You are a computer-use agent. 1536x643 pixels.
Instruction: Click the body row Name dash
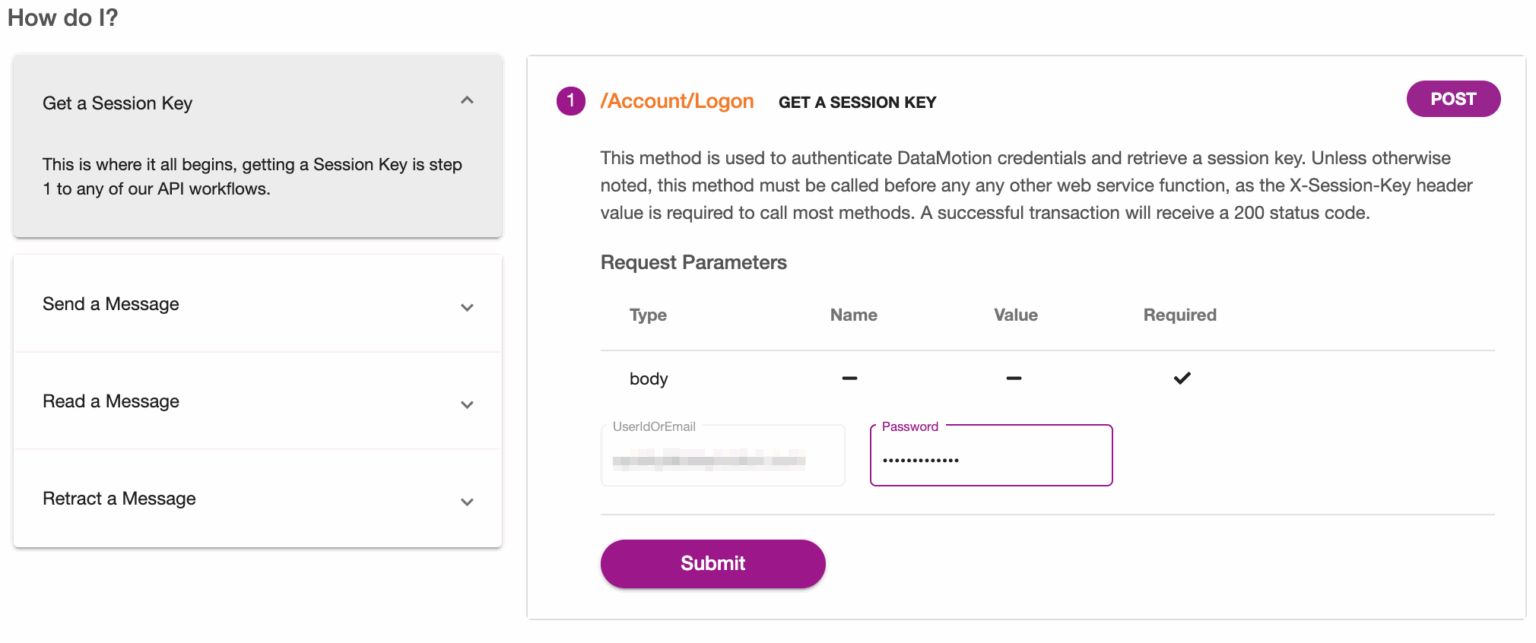point(850,378)
